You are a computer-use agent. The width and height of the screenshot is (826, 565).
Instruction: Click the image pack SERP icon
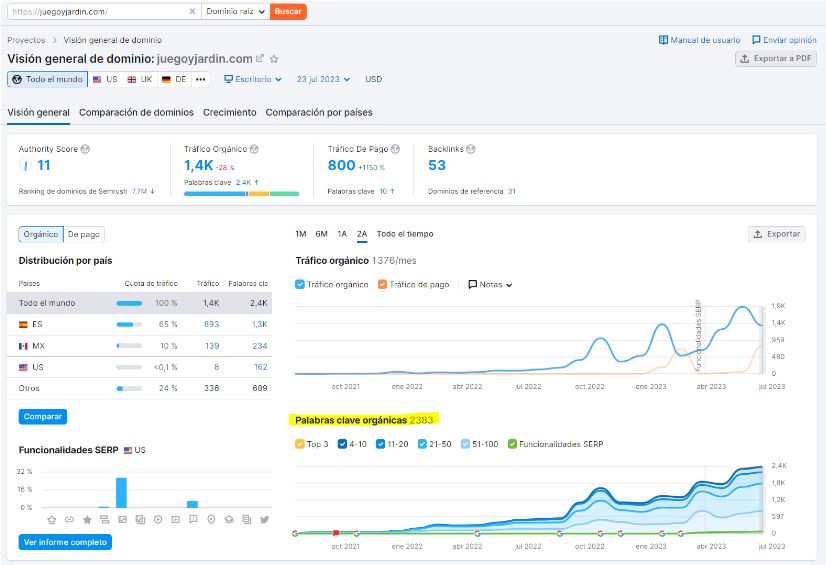coord(122,520)
